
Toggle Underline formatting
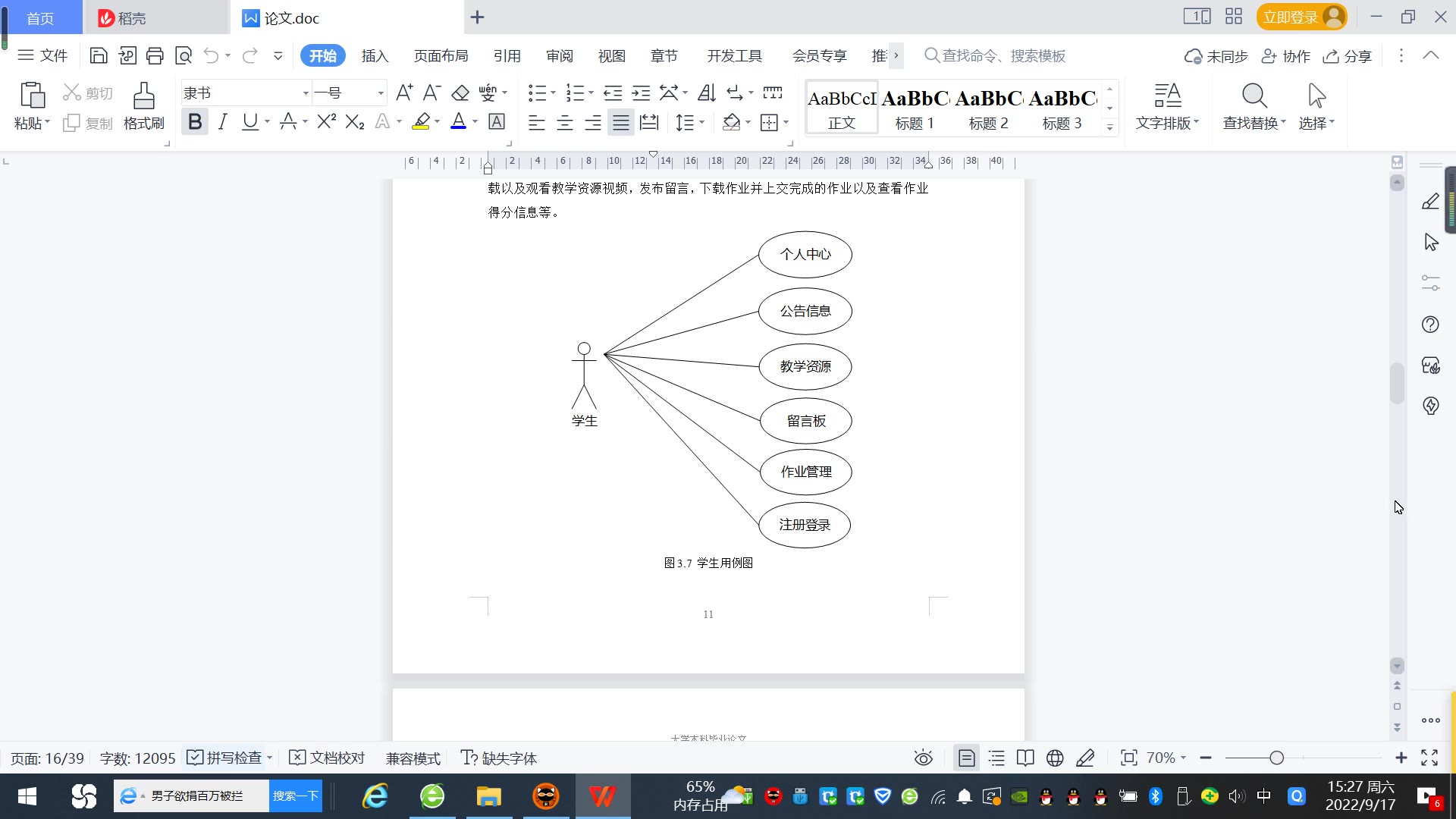(x=249, y=121)
